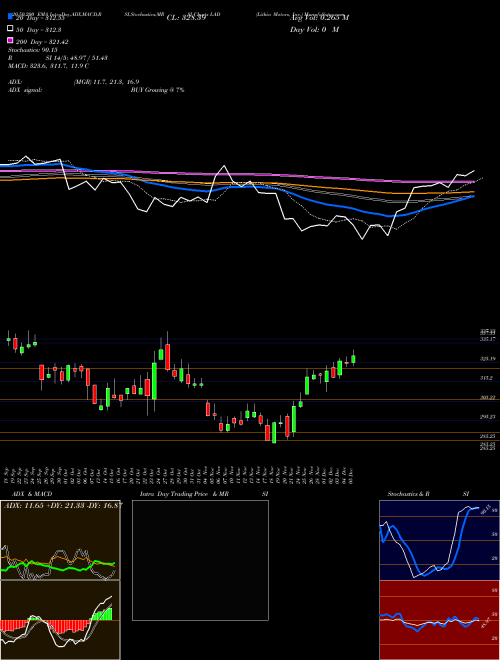Click the 'Stochastics & R' panel title
The width and height of the screenshot is (500, 660).
[408, 494]
